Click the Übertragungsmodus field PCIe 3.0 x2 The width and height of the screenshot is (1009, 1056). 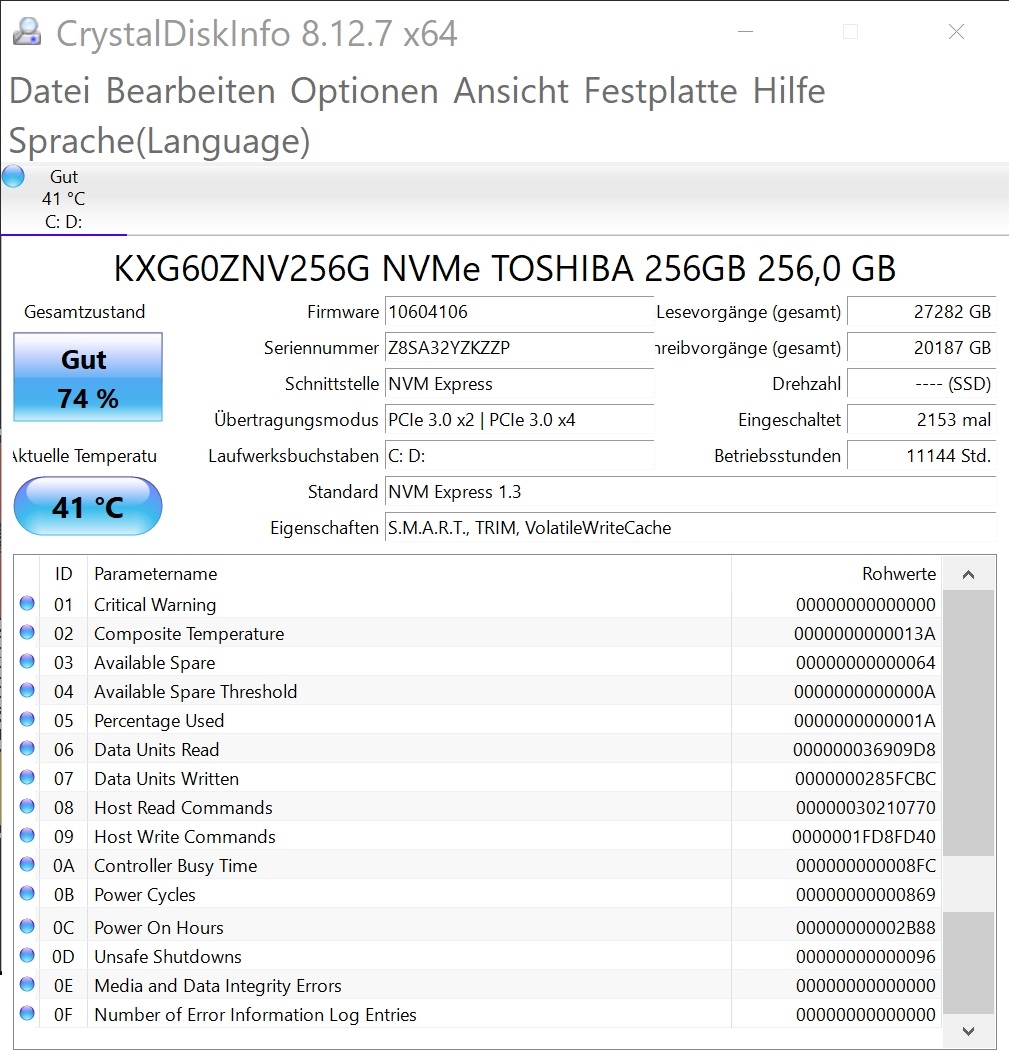coord(519,420)
